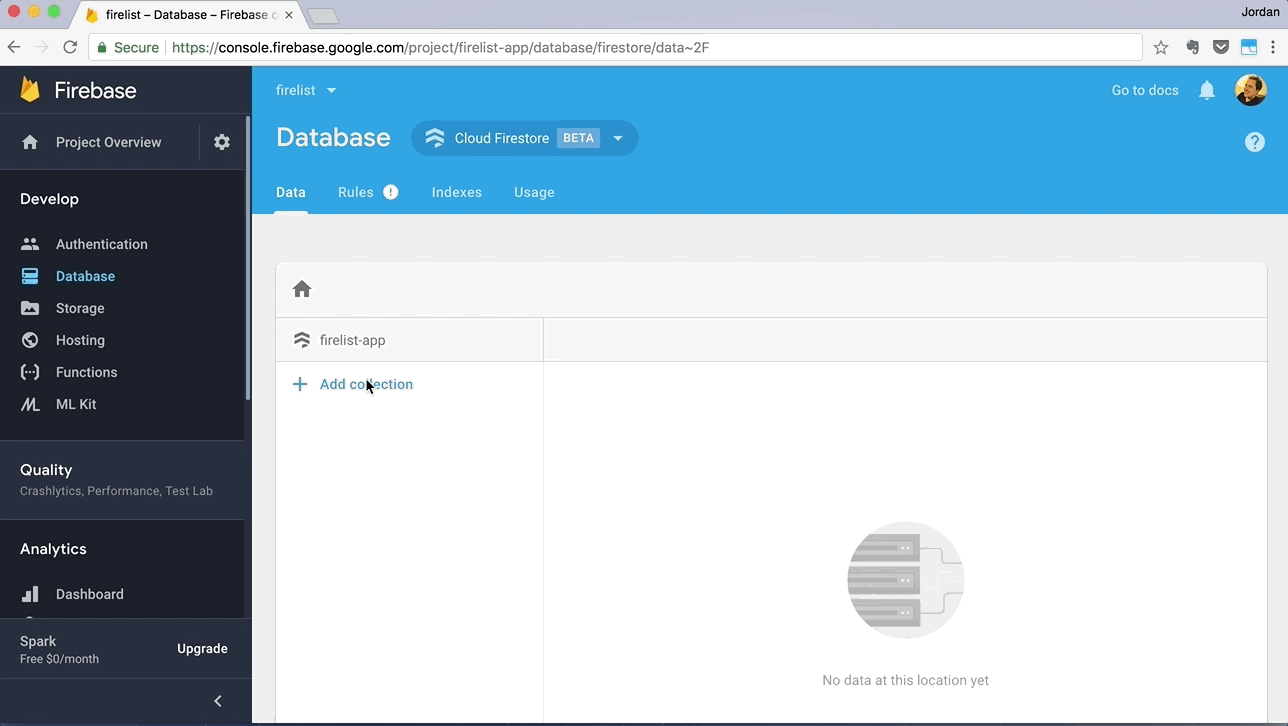Go back in the browser
The width and height of the screenshot is (1288, 726).
coord(14,47)
